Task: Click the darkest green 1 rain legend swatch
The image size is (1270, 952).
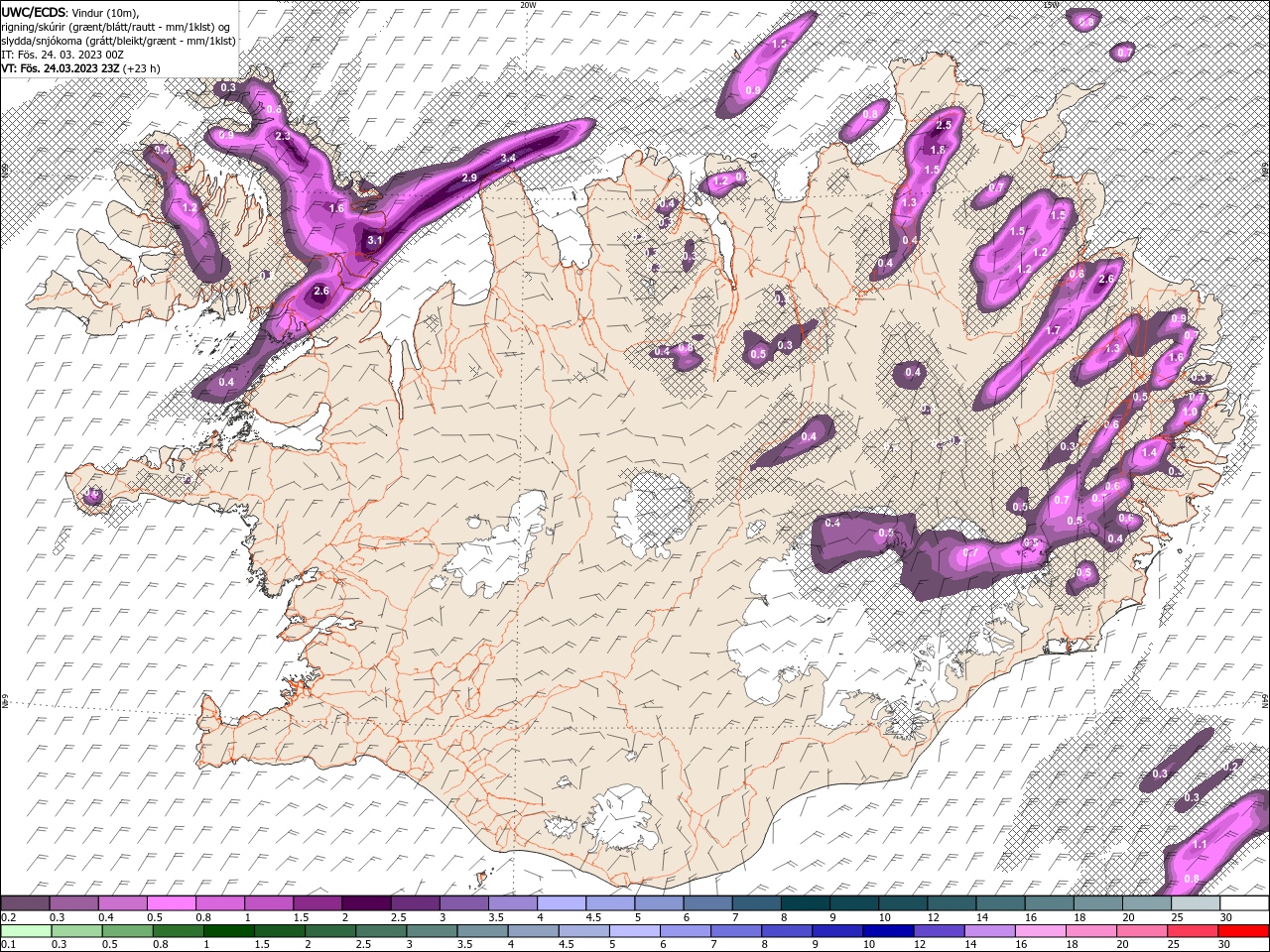Action: click(228, 931)
